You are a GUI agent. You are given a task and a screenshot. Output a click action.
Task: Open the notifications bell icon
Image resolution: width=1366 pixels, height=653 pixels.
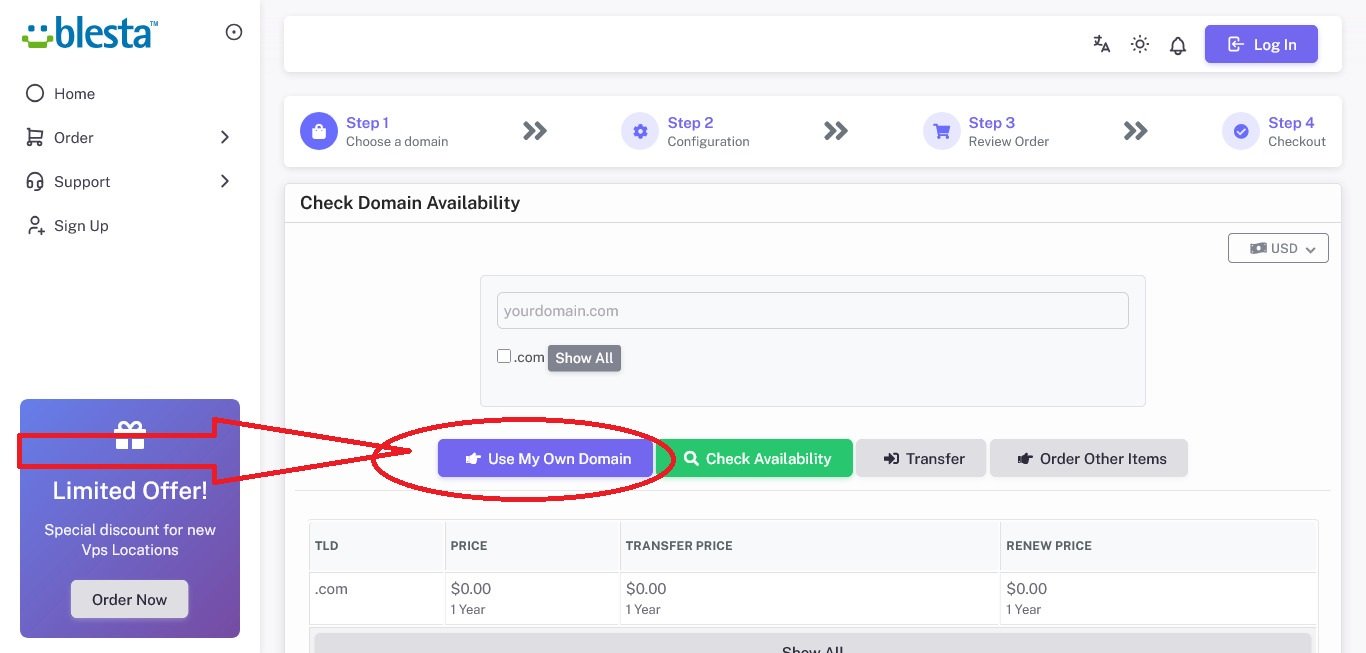1178,45
